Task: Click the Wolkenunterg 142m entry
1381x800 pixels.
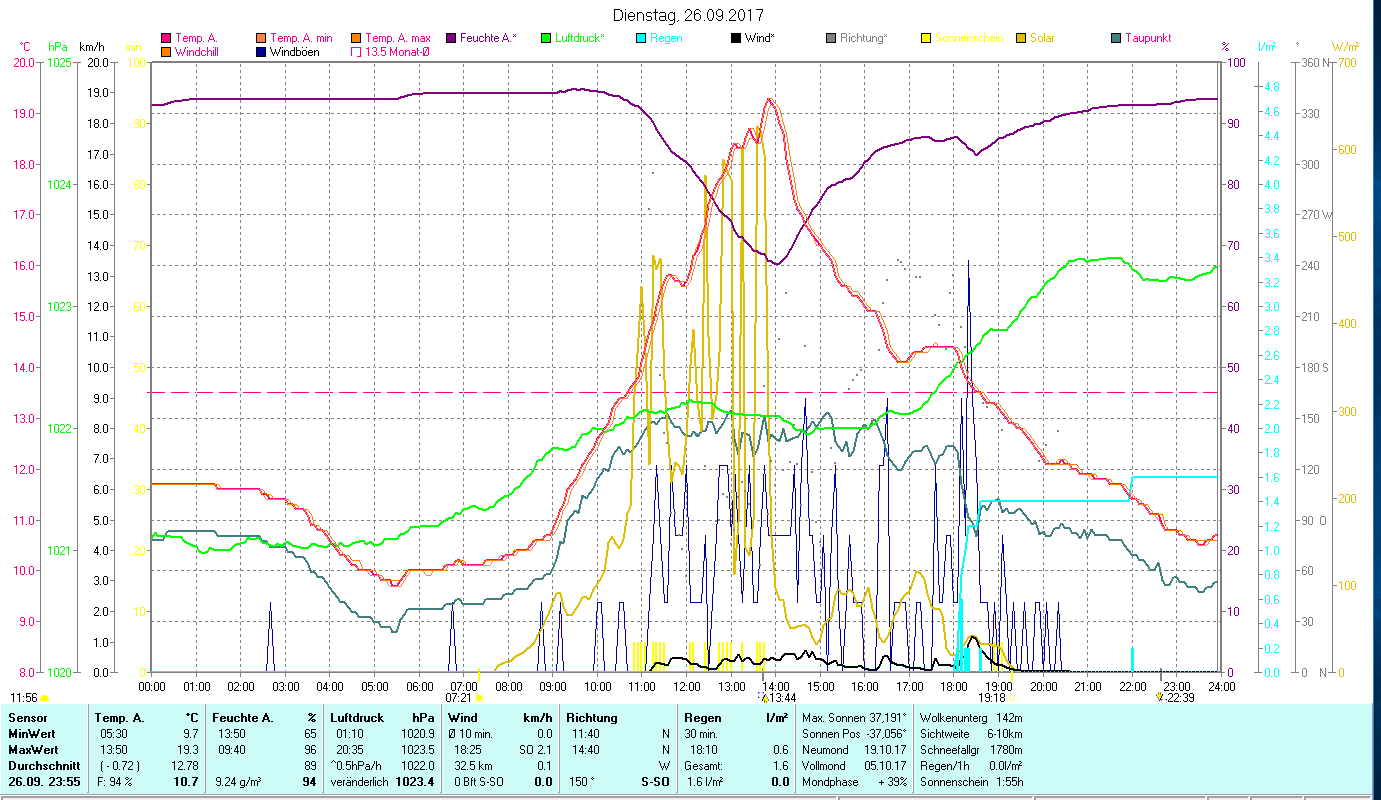Action: pyautogui.click(x=971, y=718)
